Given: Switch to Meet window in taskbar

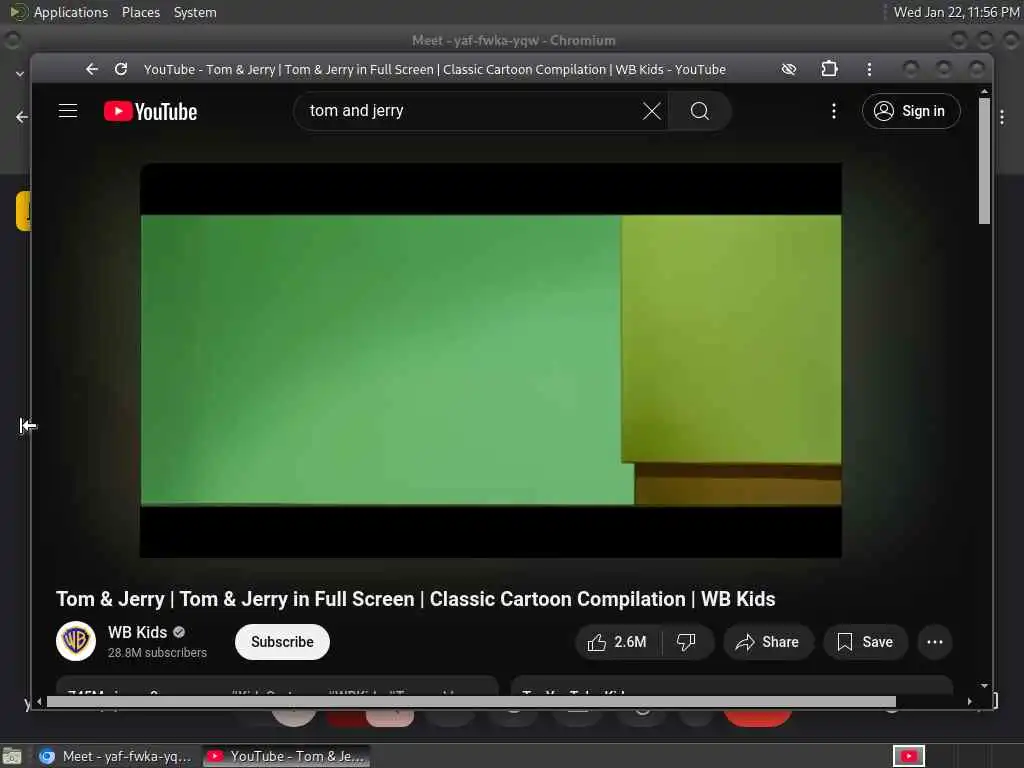Looking at the screenshot, I should point(116,756).
